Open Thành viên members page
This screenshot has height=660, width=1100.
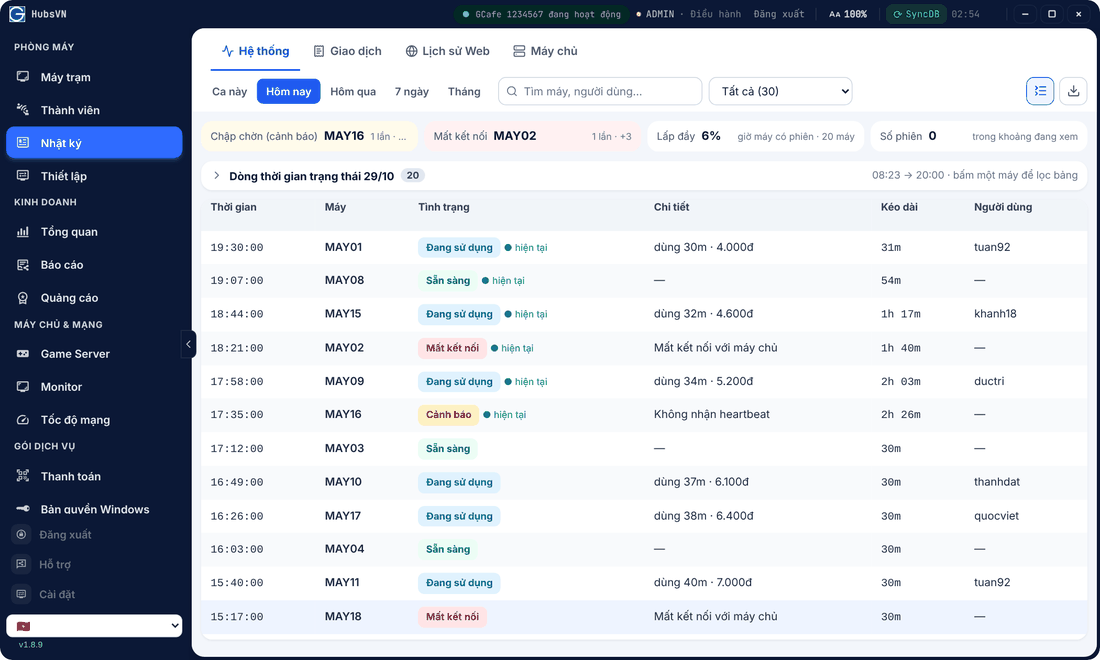tap(94, 110)
